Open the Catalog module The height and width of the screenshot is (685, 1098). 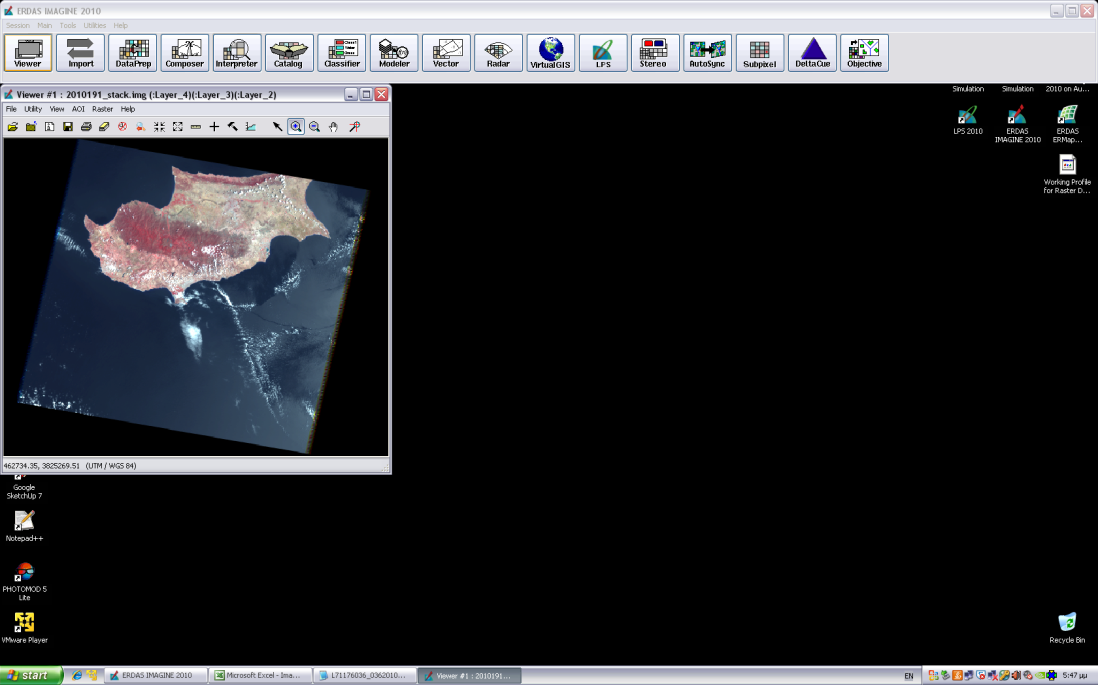point(289,53)
